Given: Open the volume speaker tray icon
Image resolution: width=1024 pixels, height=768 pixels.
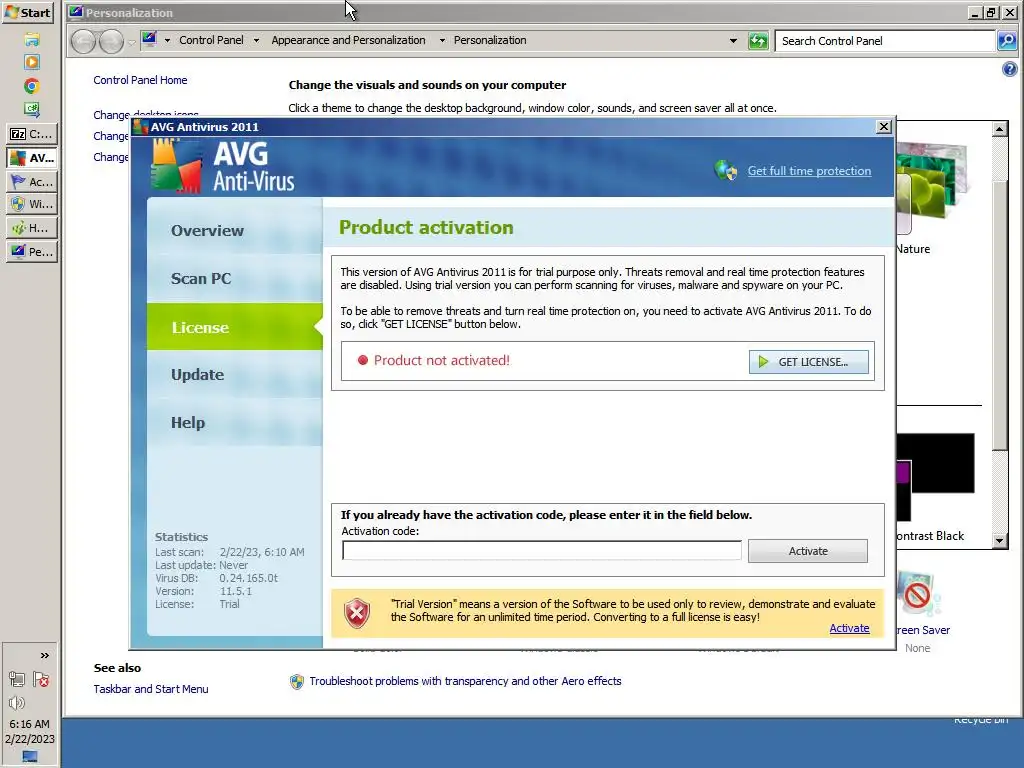Looking at the screenshot, I should [x=17, y=703].
